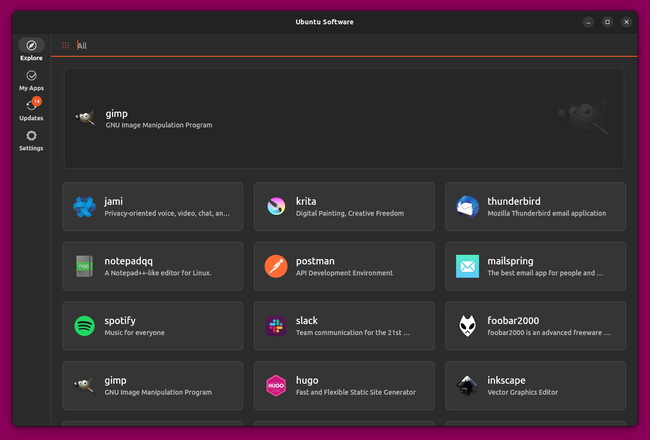Open the notepadqq app title
The height and width of the screenshot is (440, 650).
pos(129,261)
